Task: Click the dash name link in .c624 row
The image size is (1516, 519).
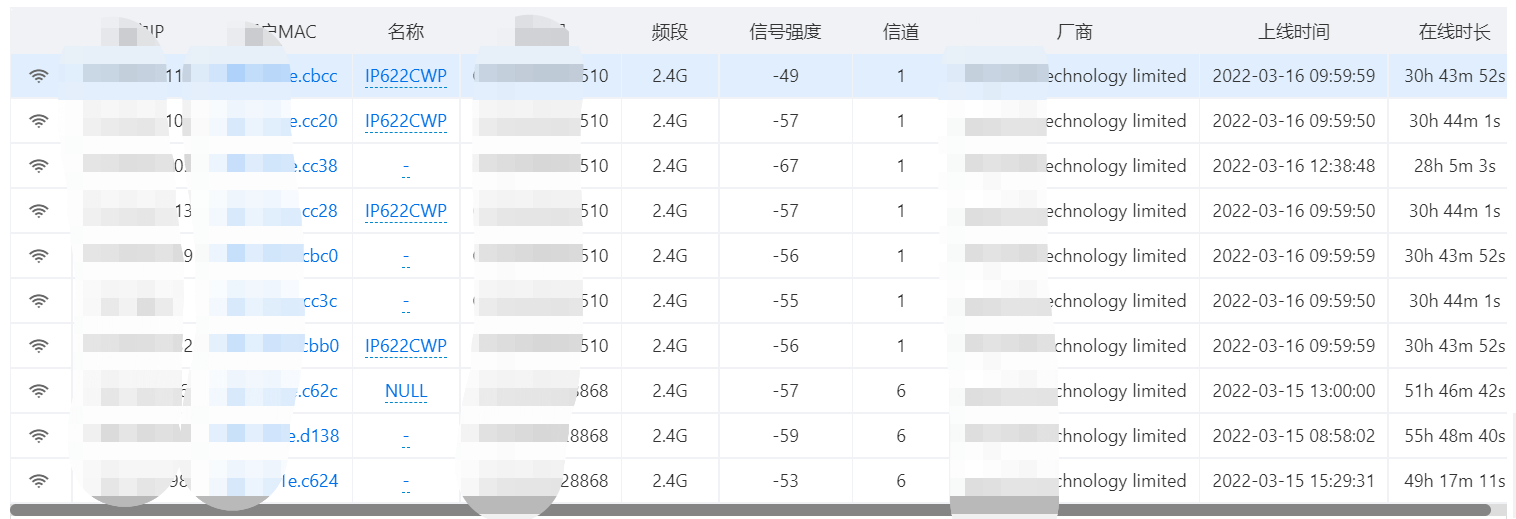Action: click(406, 482)
